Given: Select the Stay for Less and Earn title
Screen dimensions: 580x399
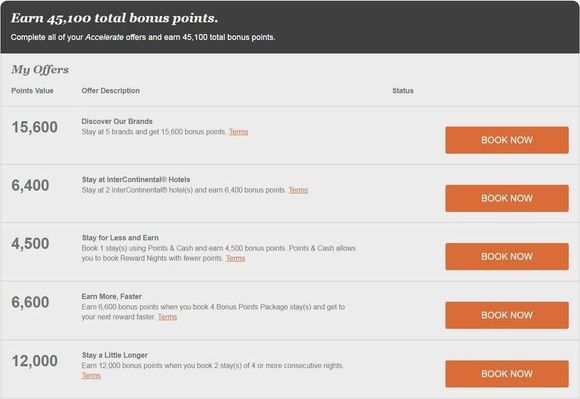Looking at the screenshot, I should (120, 238).
